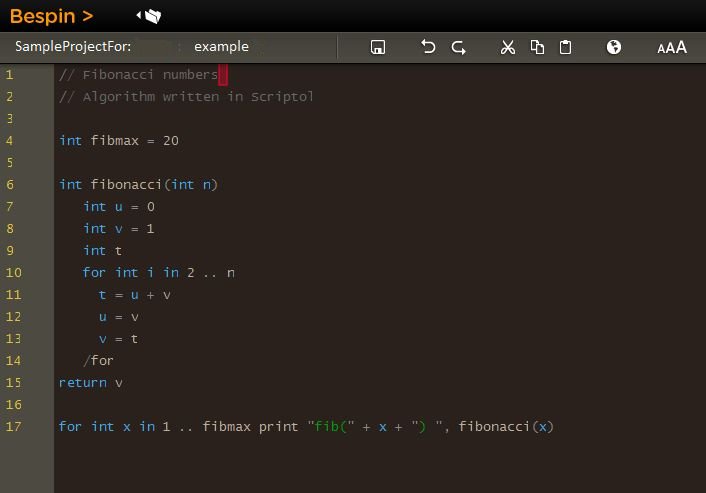Viewport: 706px width, 493px height.
Task: Place cursor on 'int fibmax = 20' line
Action: (119, 141)
